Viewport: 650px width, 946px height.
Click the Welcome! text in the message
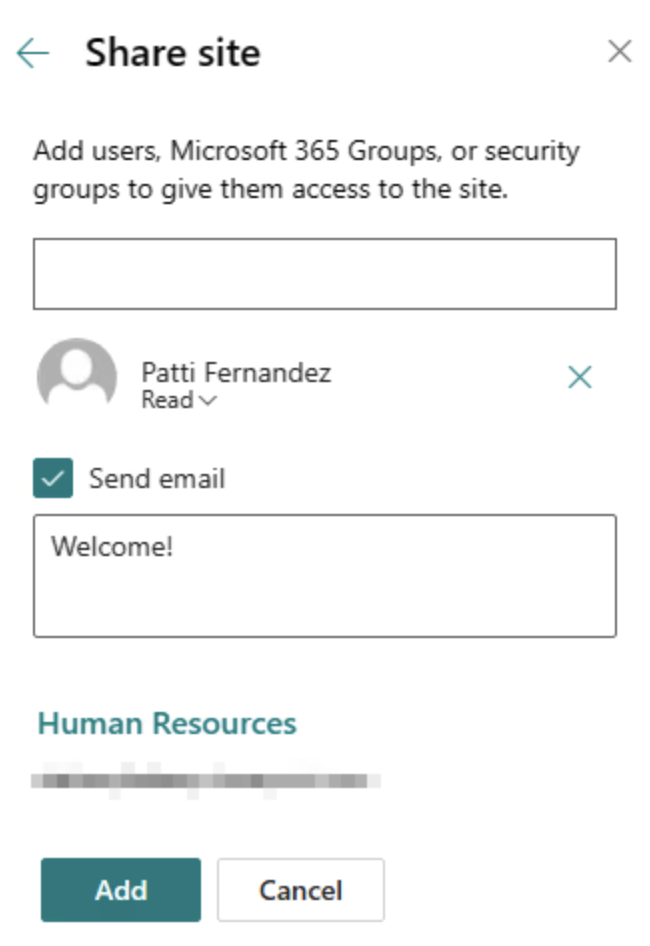pos(113,547)
